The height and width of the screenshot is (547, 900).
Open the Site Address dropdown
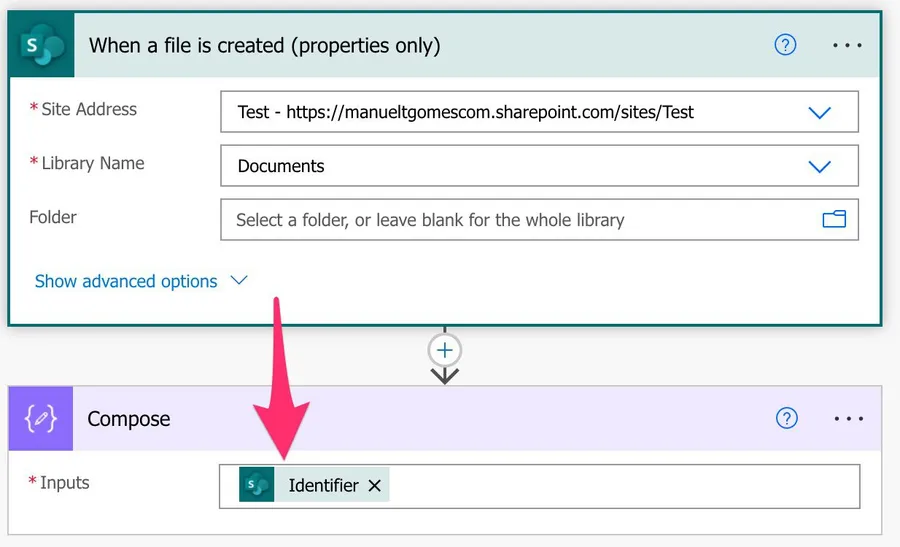(x=819, y=112)
